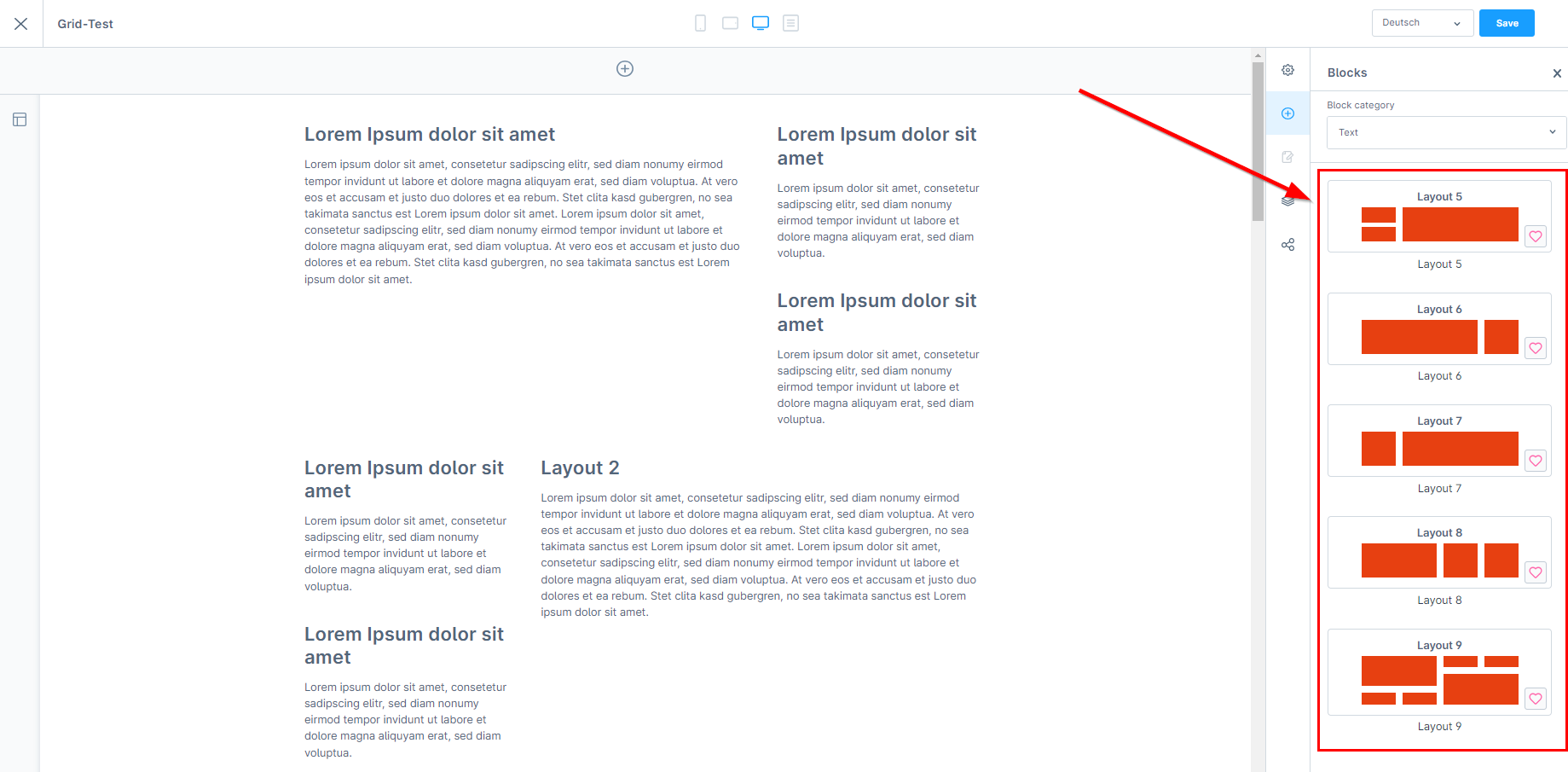Close the Blocks panel

pos(1557,73)
